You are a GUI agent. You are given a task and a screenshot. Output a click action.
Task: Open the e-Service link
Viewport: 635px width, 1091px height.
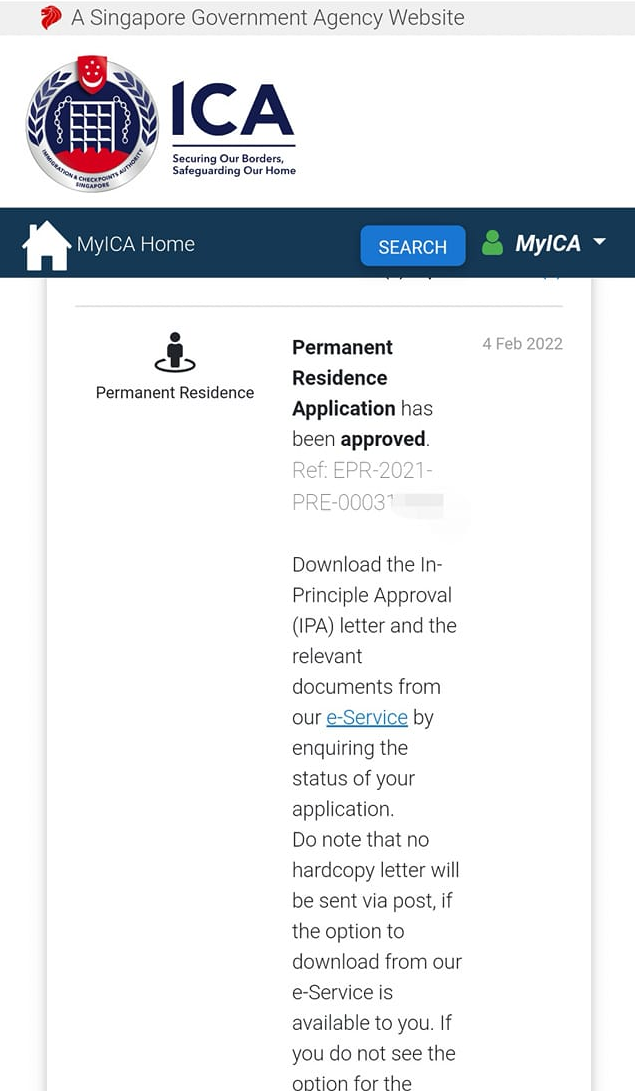(367, 717)
